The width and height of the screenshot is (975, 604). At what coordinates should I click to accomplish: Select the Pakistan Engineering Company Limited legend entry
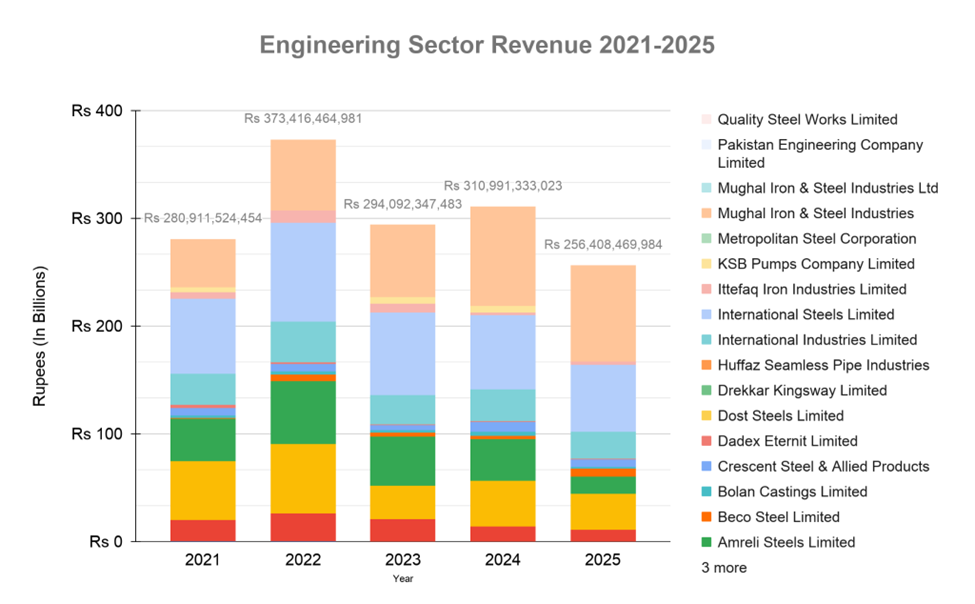coord(820,153)
